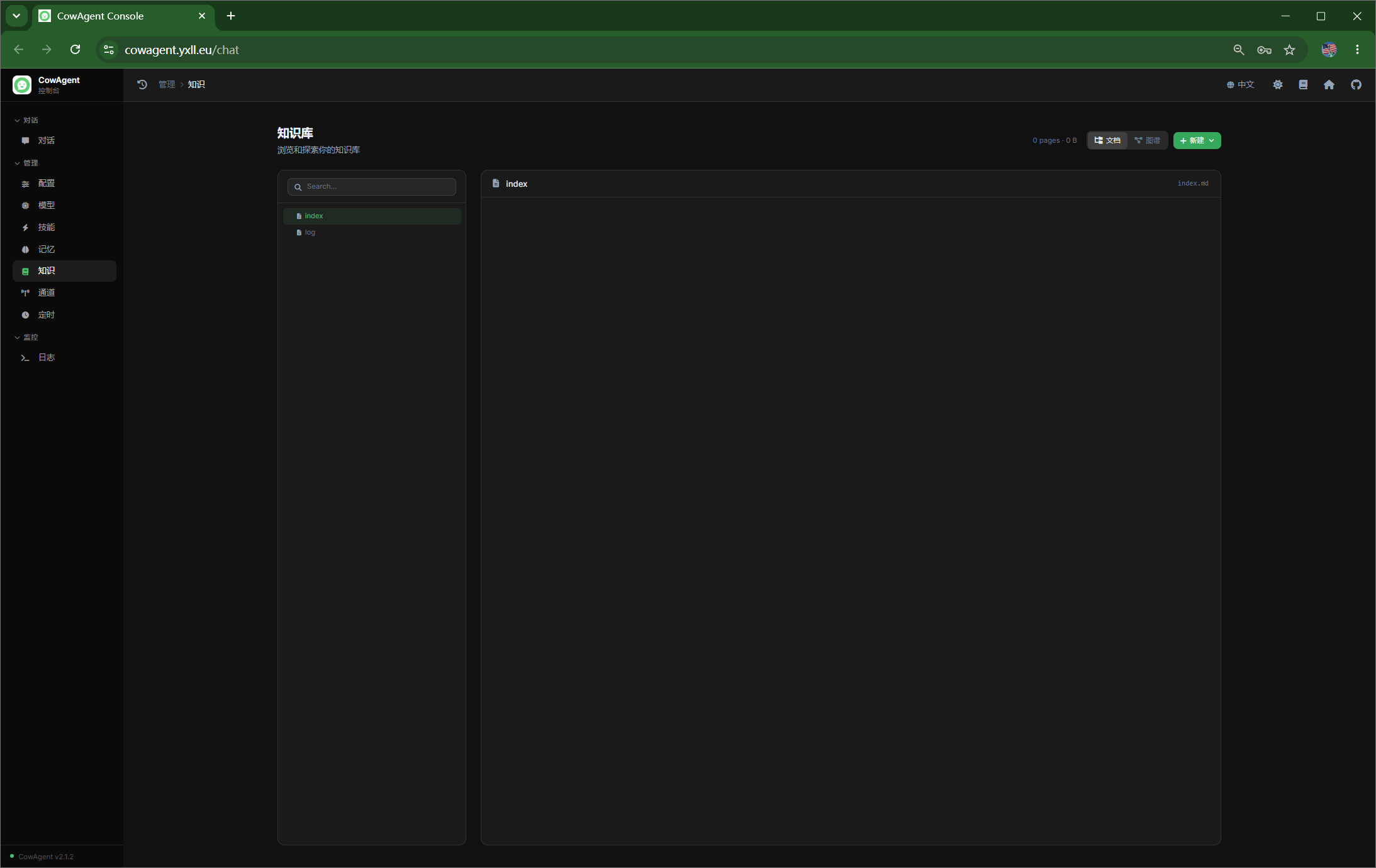Open a new browser tab
This screenshot has width=1376, height=868.
[x=231, y=16]
